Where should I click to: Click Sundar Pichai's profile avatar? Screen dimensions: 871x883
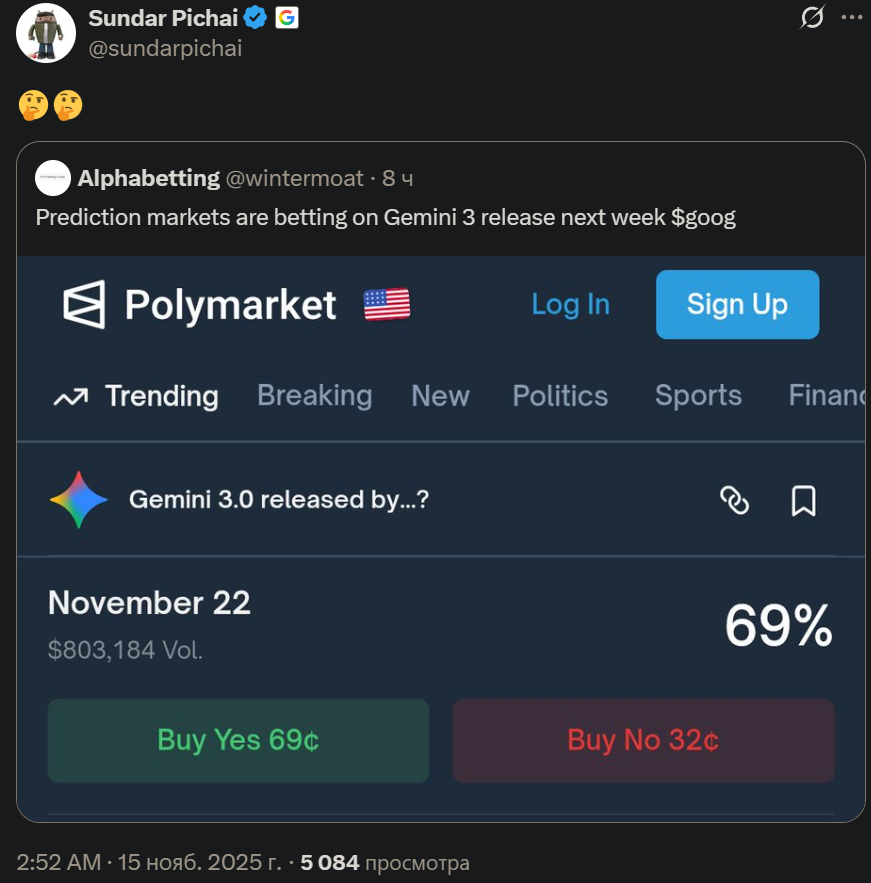(x=46, y=33)
